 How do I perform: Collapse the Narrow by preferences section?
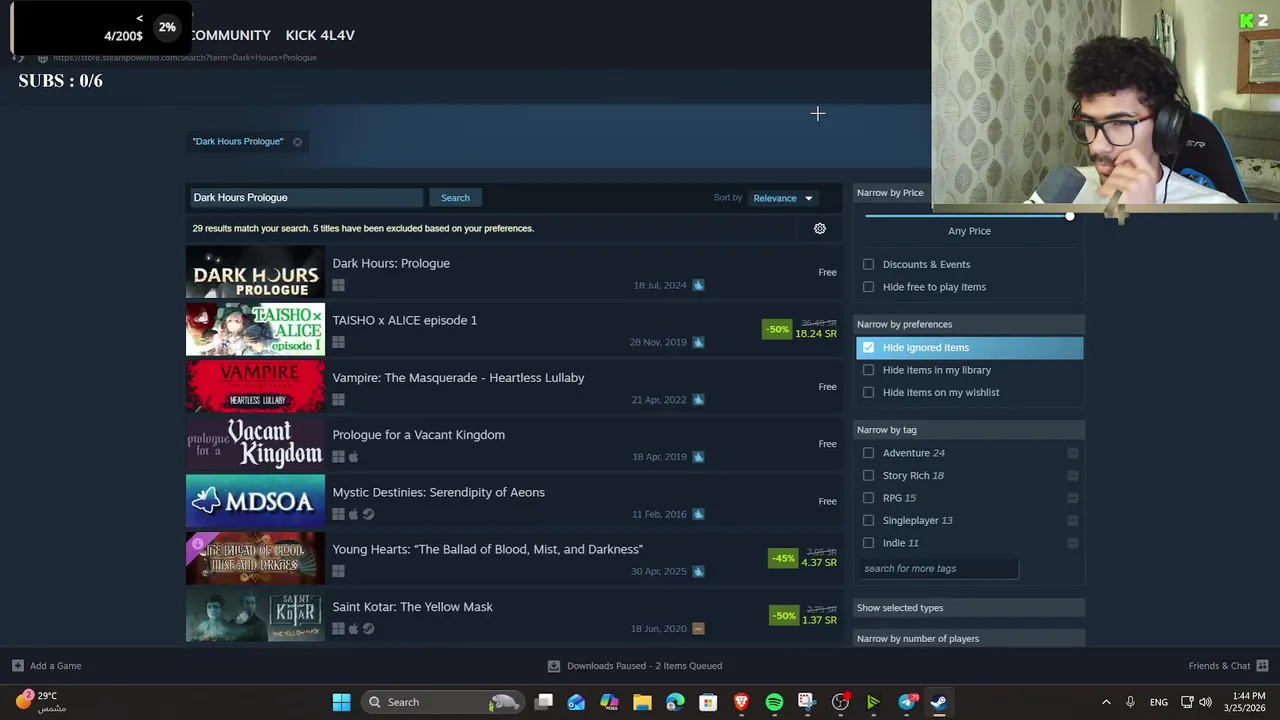[969, 324]
